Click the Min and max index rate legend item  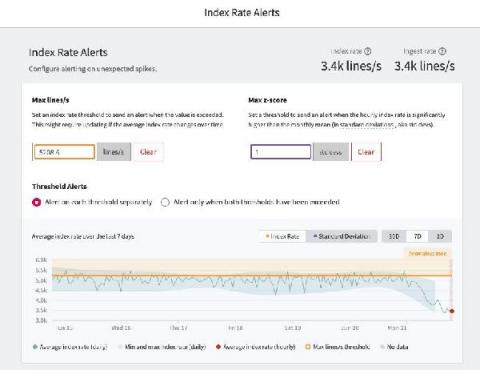coord(162,347)
